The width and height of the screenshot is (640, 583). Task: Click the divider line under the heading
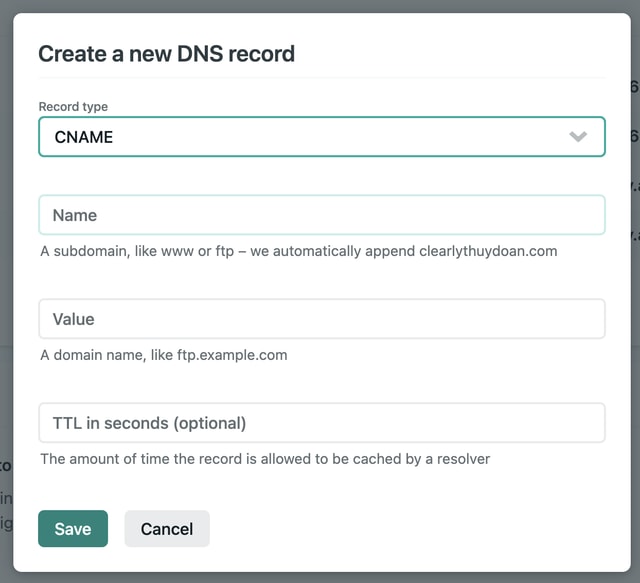click(322, 77)
